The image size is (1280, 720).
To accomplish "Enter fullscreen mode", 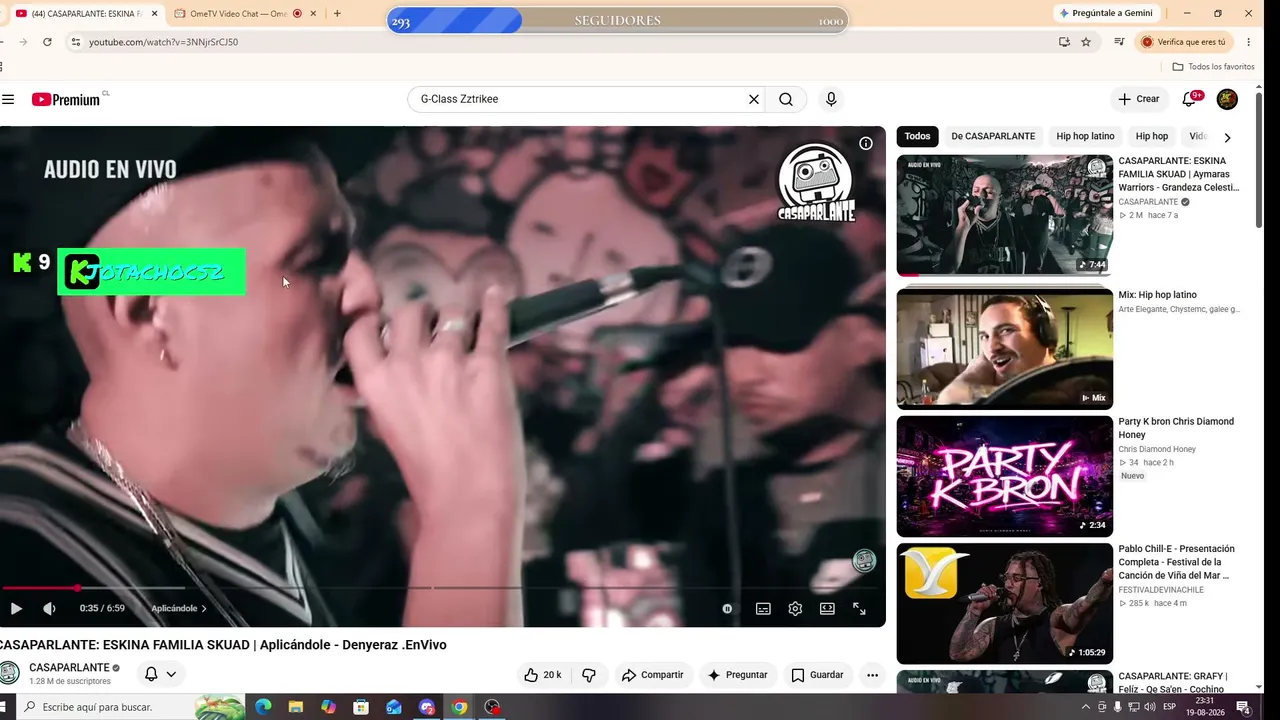I will 859,608.
